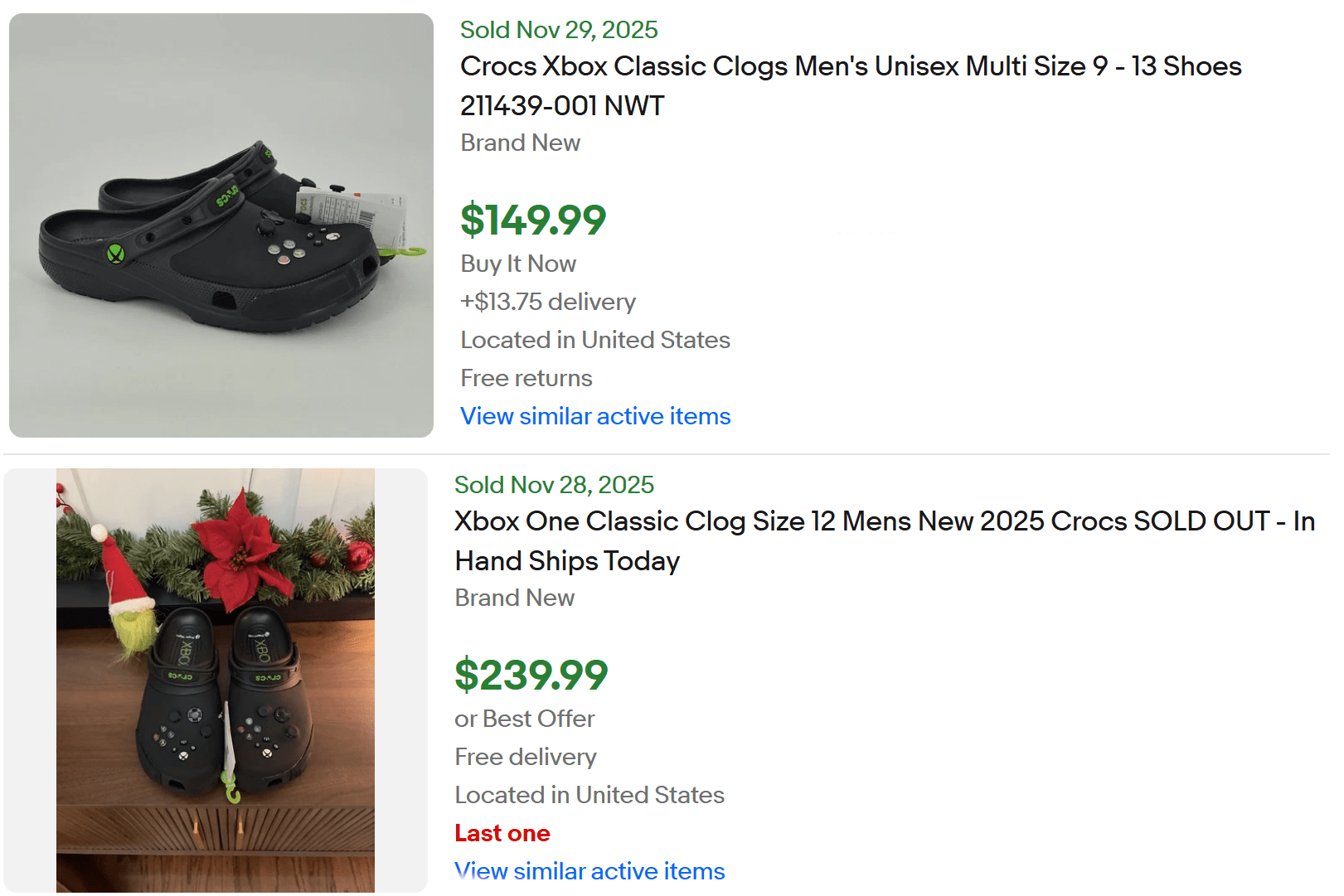
Task: Click the Sold Nov 29, 2025 date label
Action: pos(558,30)
